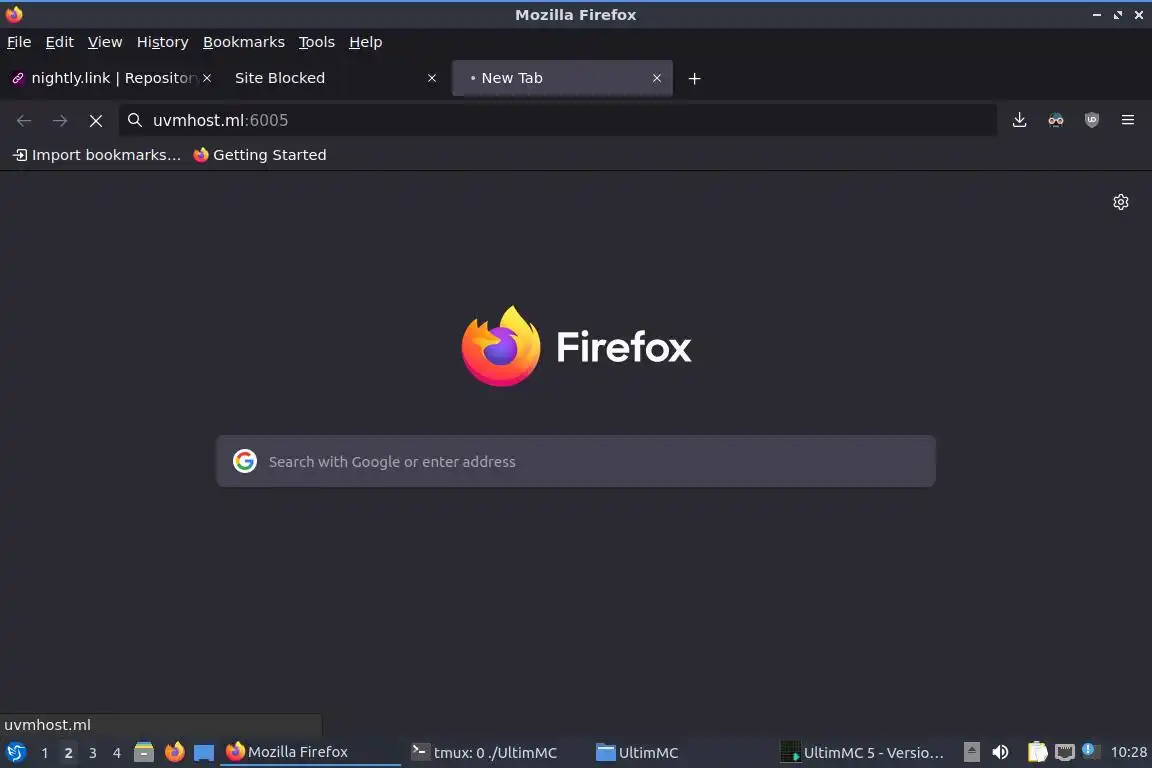This screenshot has width=1152, height=768.
Task: Click the Google logo in the search box
Action: pos(245,461)
